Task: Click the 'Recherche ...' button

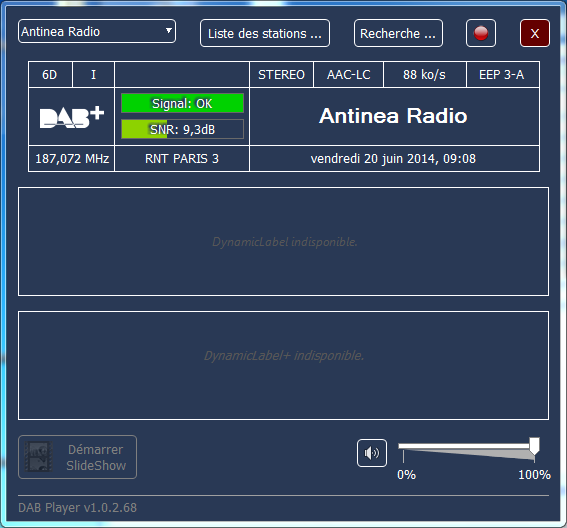Action: click(x=398, y=33)
